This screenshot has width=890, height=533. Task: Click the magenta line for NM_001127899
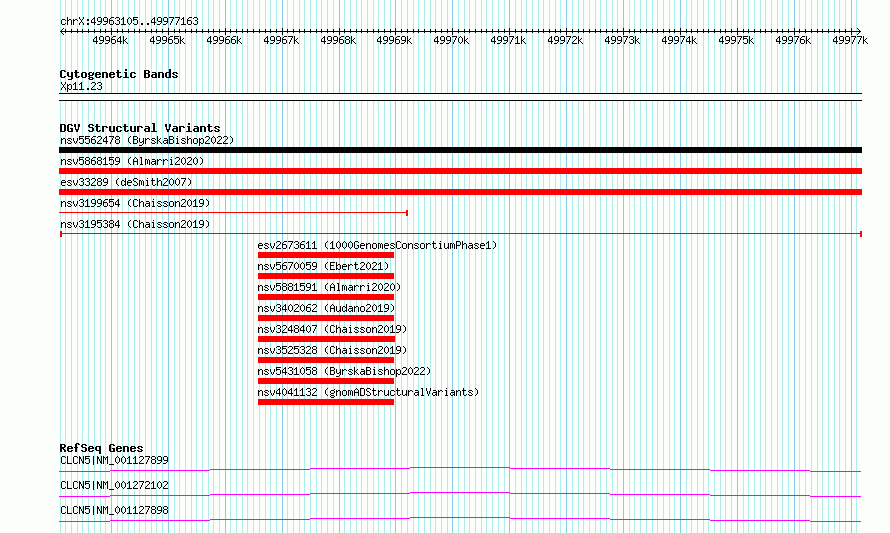(x=460, y=468)
